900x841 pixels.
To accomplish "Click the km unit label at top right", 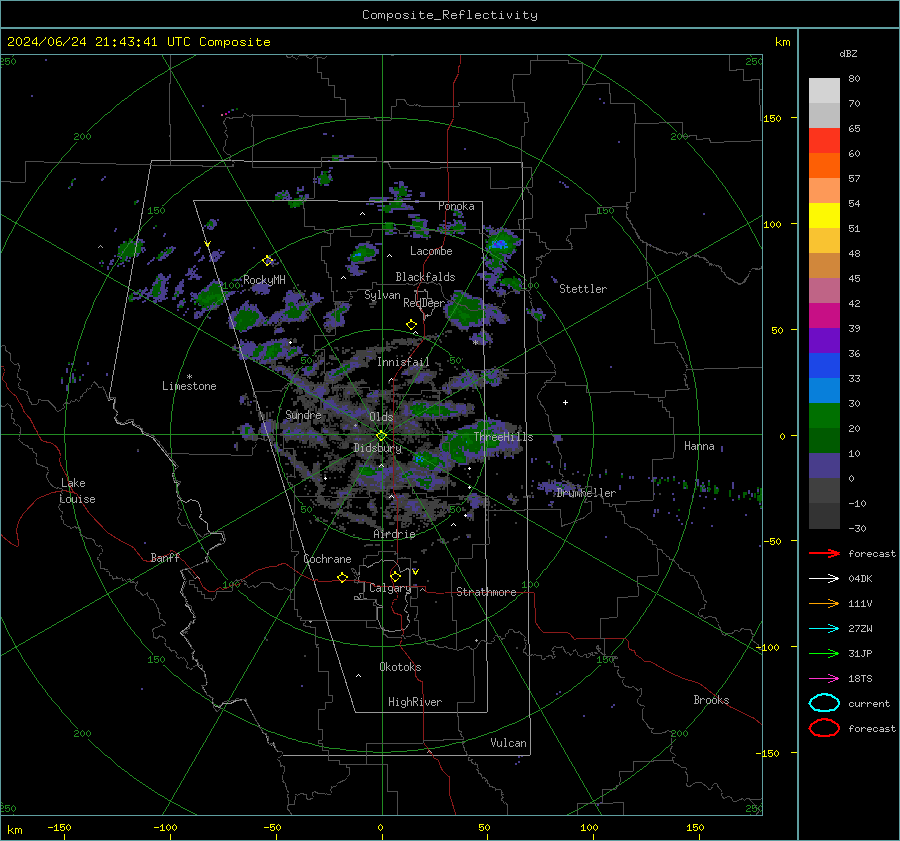I will [782, 42].
